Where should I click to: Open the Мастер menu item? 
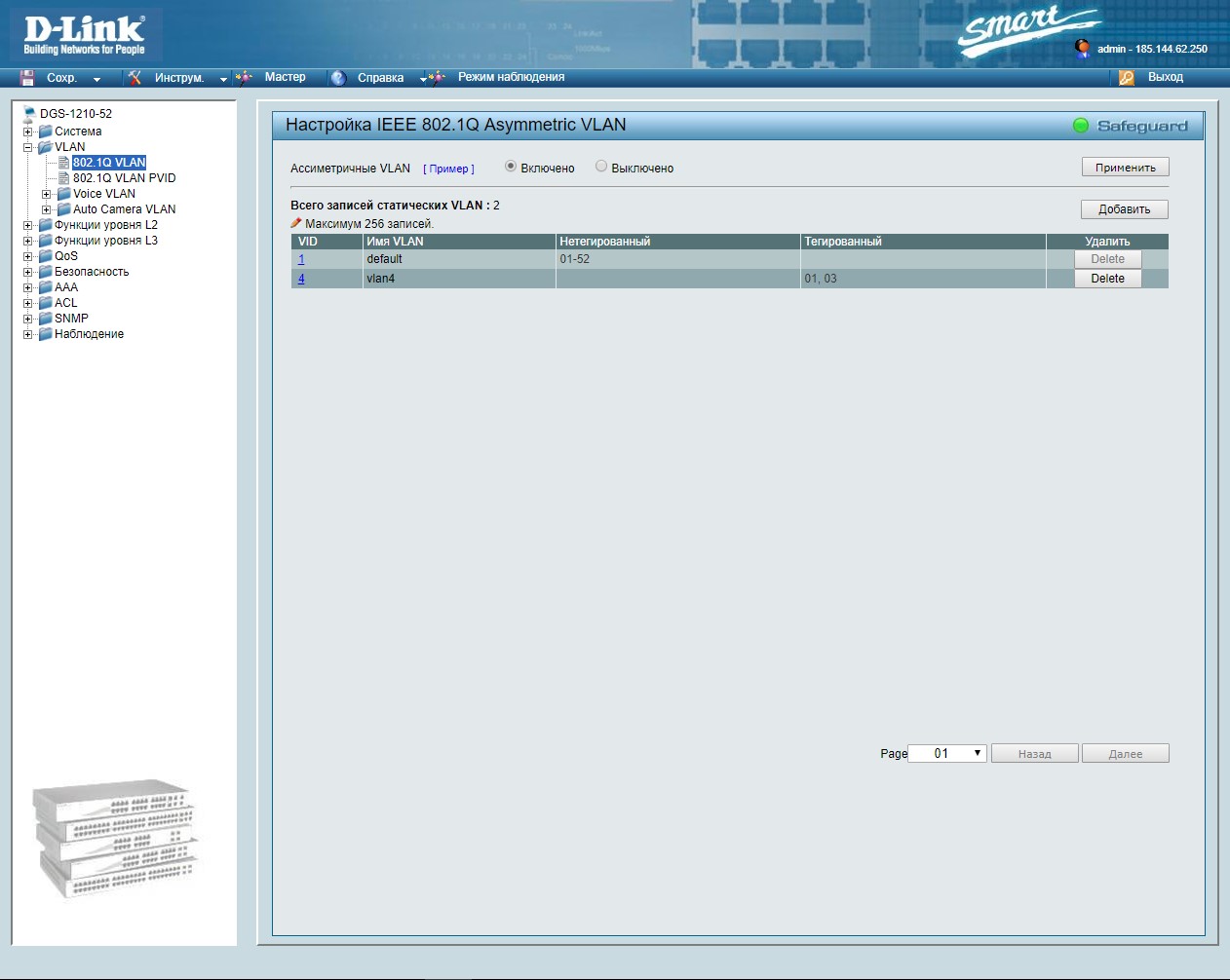pyautogui.click(x=286, y=77)
